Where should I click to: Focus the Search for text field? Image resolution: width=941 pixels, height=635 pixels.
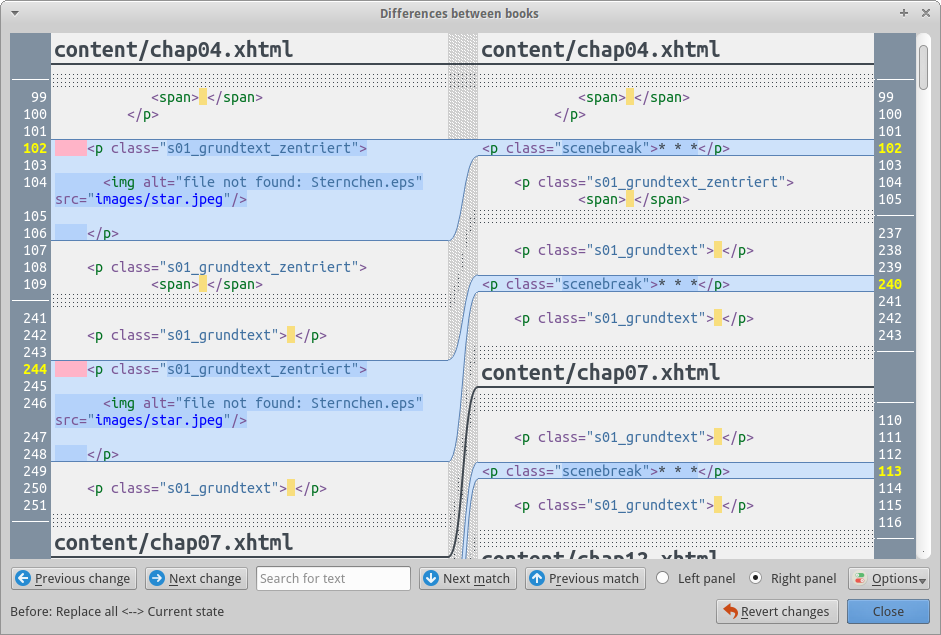333,578
